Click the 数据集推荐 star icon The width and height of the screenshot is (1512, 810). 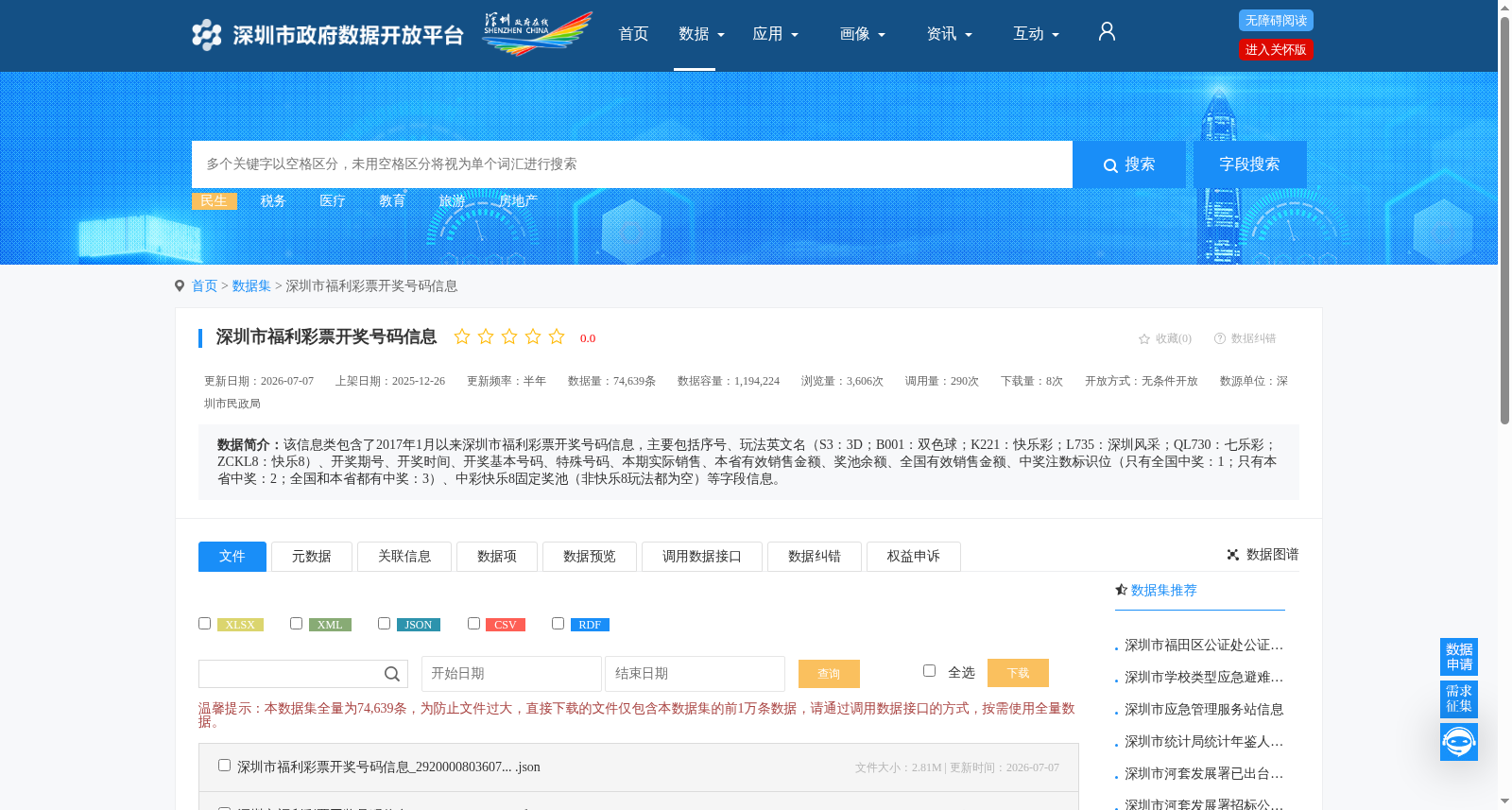pos(1122,590)
